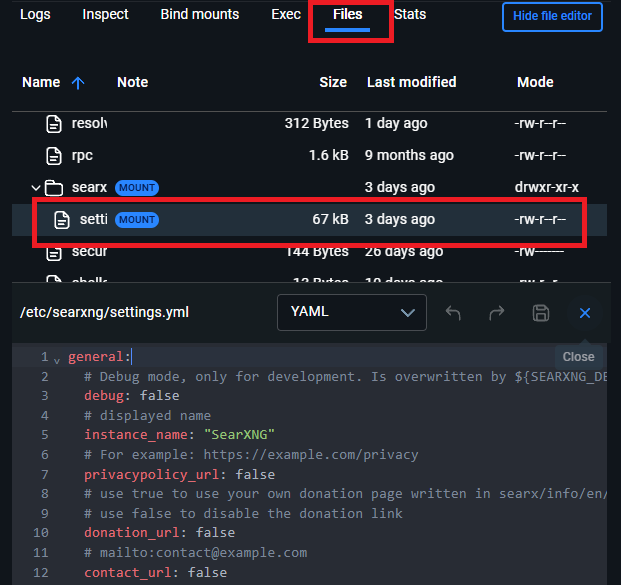Click the MOUNT badge on setti row
The image size is (621, 585).
137,220
